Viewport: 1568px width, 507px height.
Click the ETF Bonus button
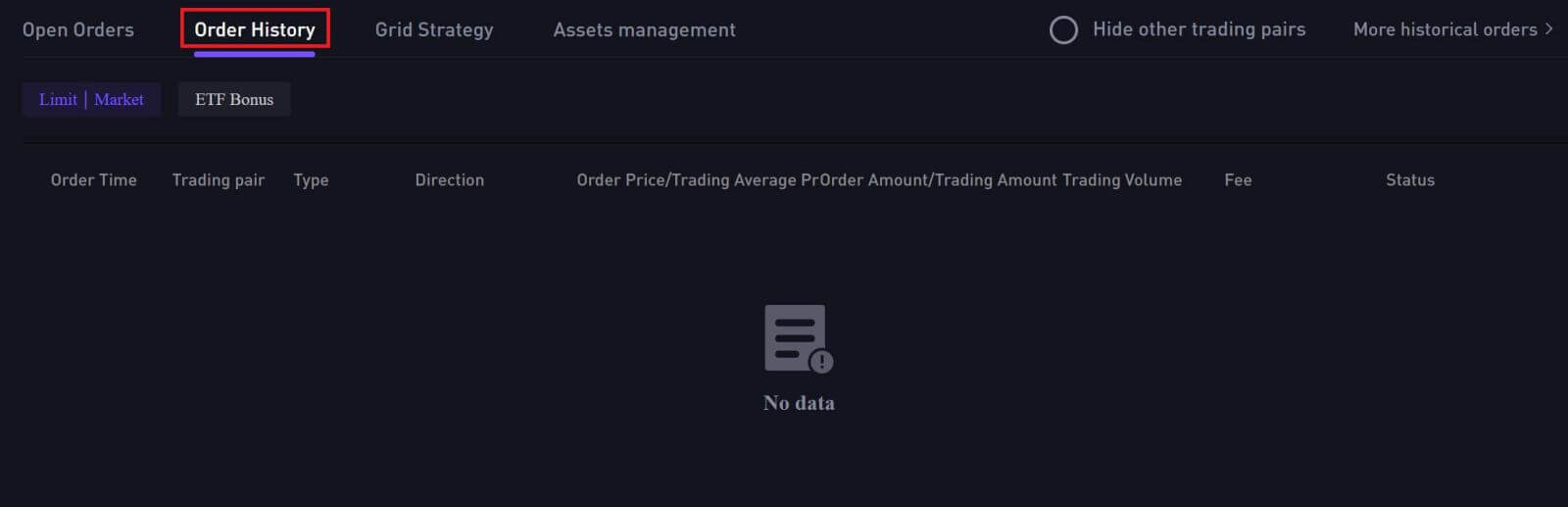pos(234,99)
